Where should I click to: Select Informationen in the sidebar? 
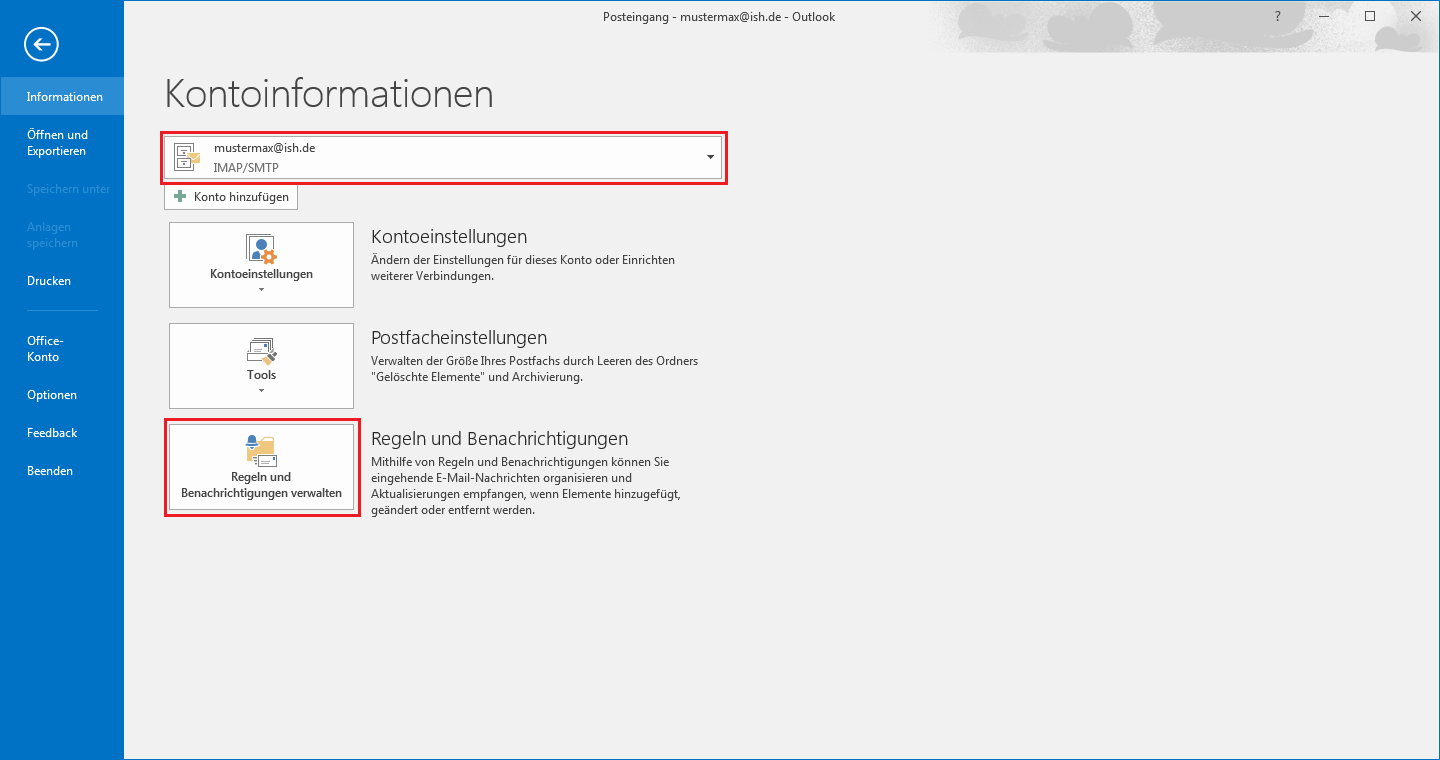point(64,97)
